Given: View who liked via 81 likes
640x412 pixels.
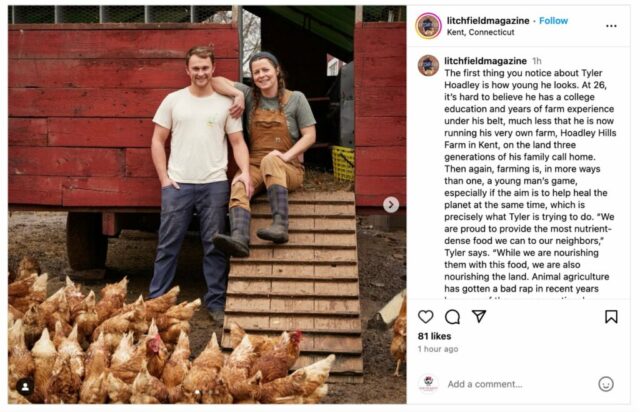Looking at the screenshot, I should (x=436, y=336).
